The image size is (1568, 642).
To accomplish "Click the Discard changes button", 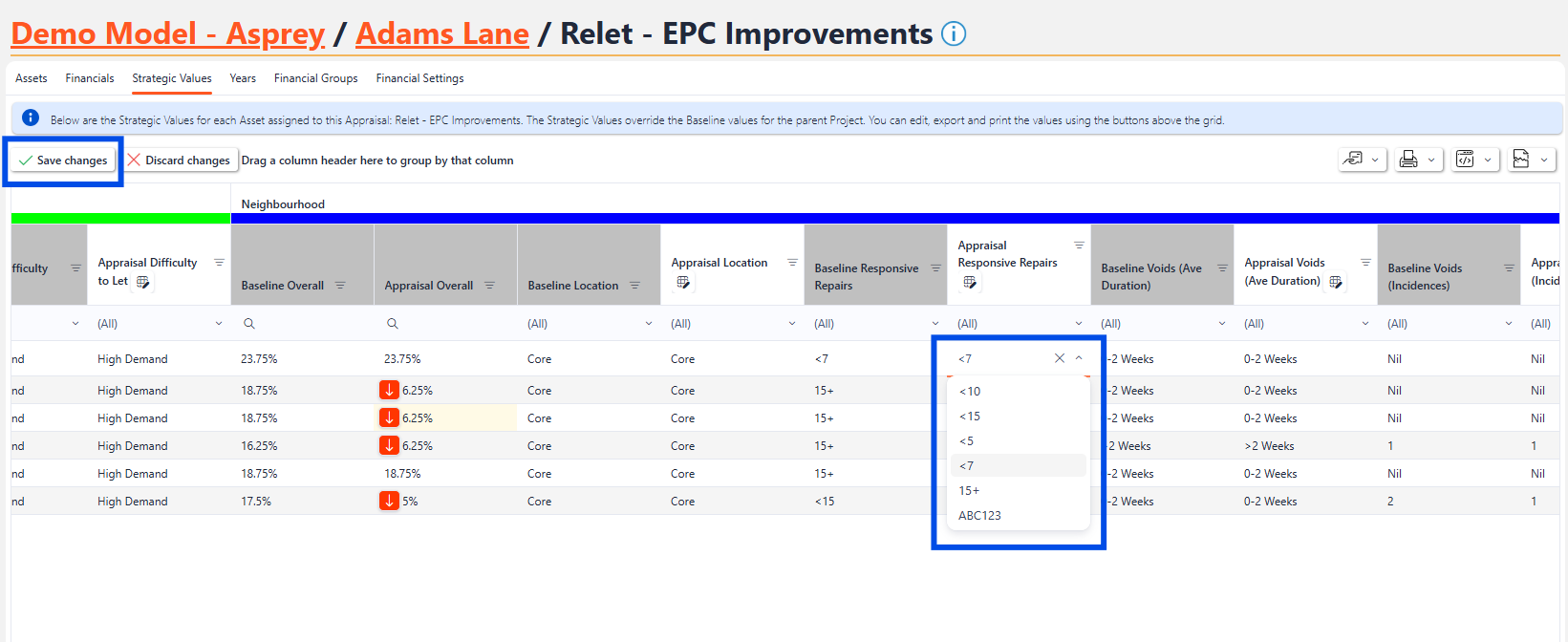I will click(179, 160).
